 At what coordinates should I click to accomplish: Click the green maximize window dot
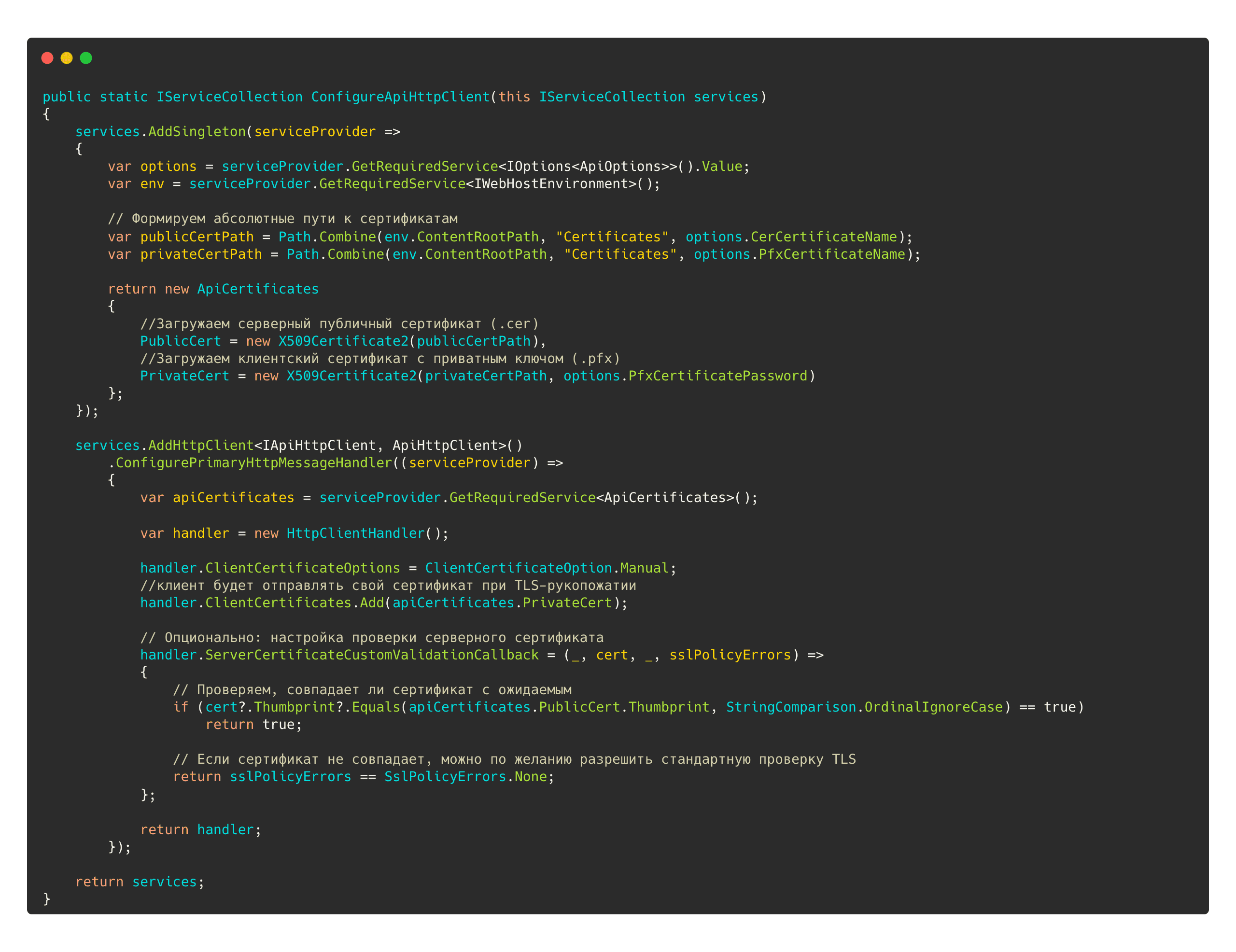(x=86, y=58)
